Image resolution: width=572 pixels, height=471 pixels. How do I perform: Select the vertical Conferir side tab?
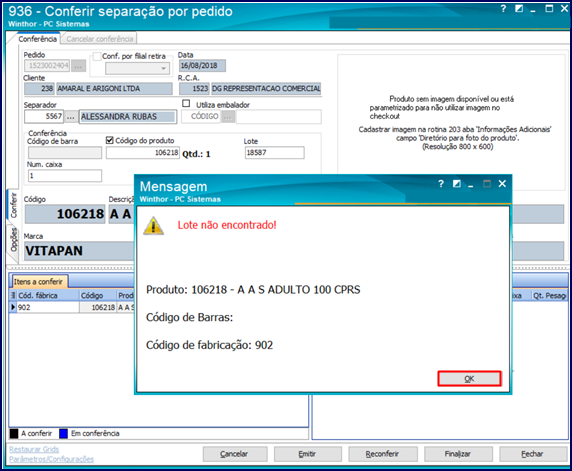click(13, 205)
